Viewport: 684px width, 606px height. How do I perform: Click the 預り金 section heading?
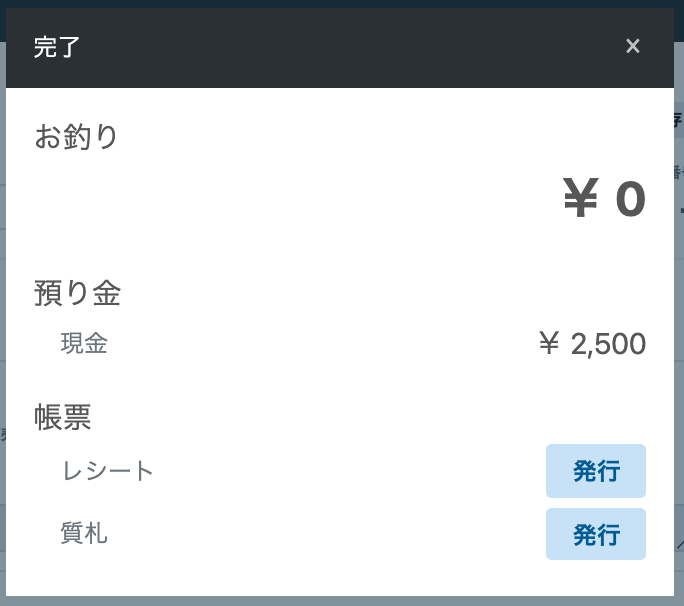[x=78, y=293]
